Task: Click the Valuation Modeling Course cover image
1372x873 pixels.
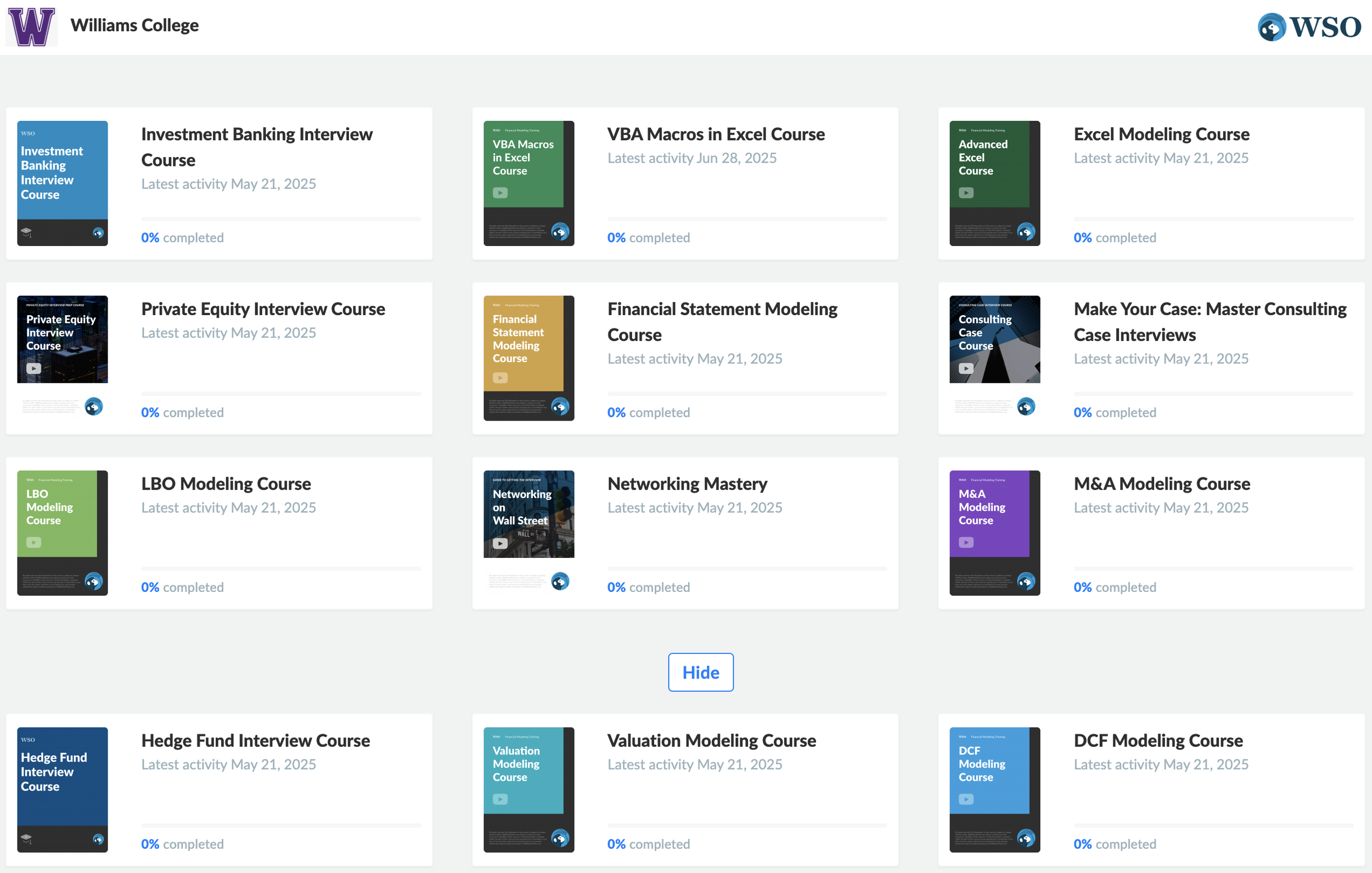Action: click(x=528, y=789)
